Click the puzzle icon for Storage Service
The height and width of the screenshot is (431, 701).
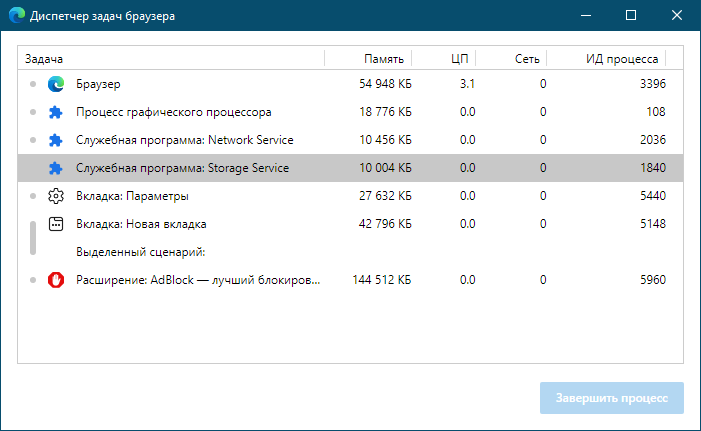point(56,168)
